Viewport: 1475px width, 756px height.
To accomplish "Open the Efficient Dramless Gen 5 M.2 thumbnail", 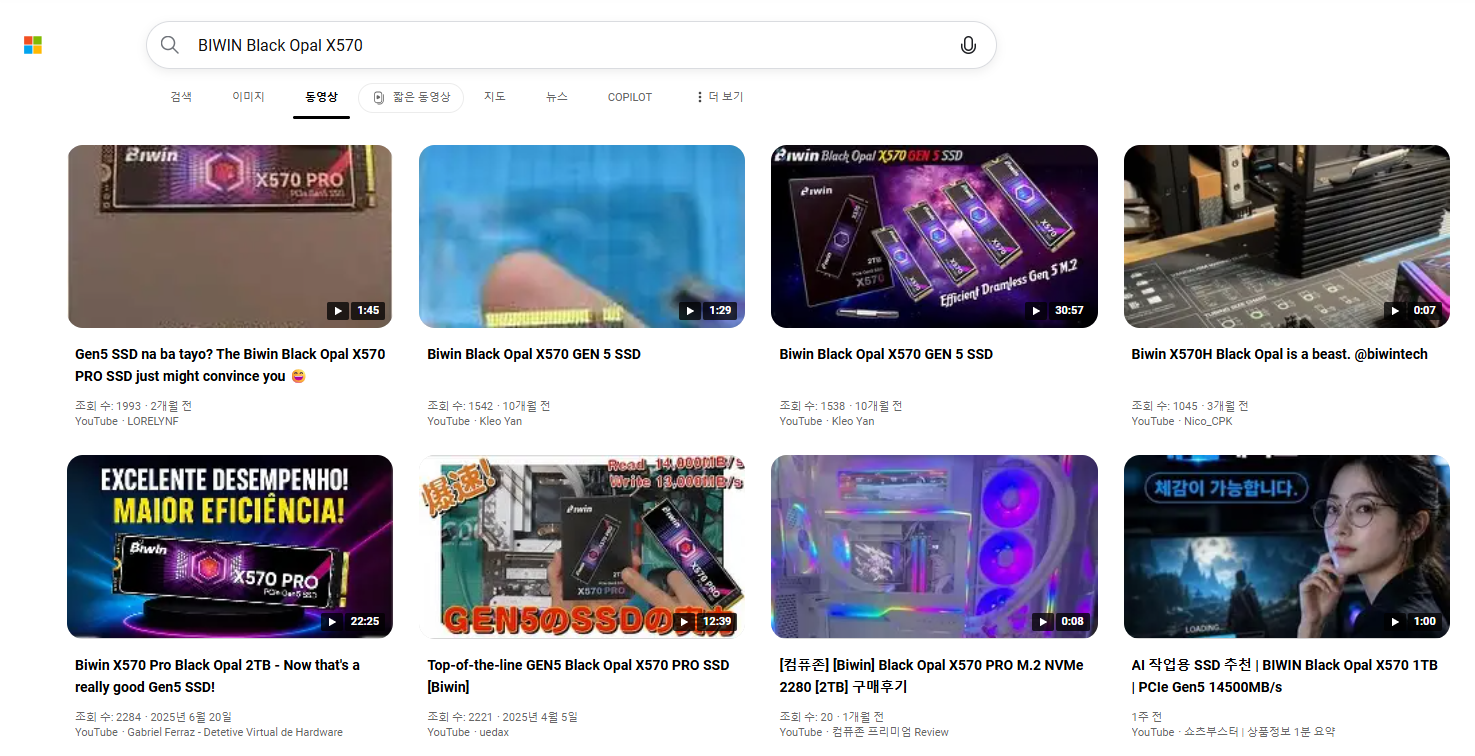I will pos(934,236).
